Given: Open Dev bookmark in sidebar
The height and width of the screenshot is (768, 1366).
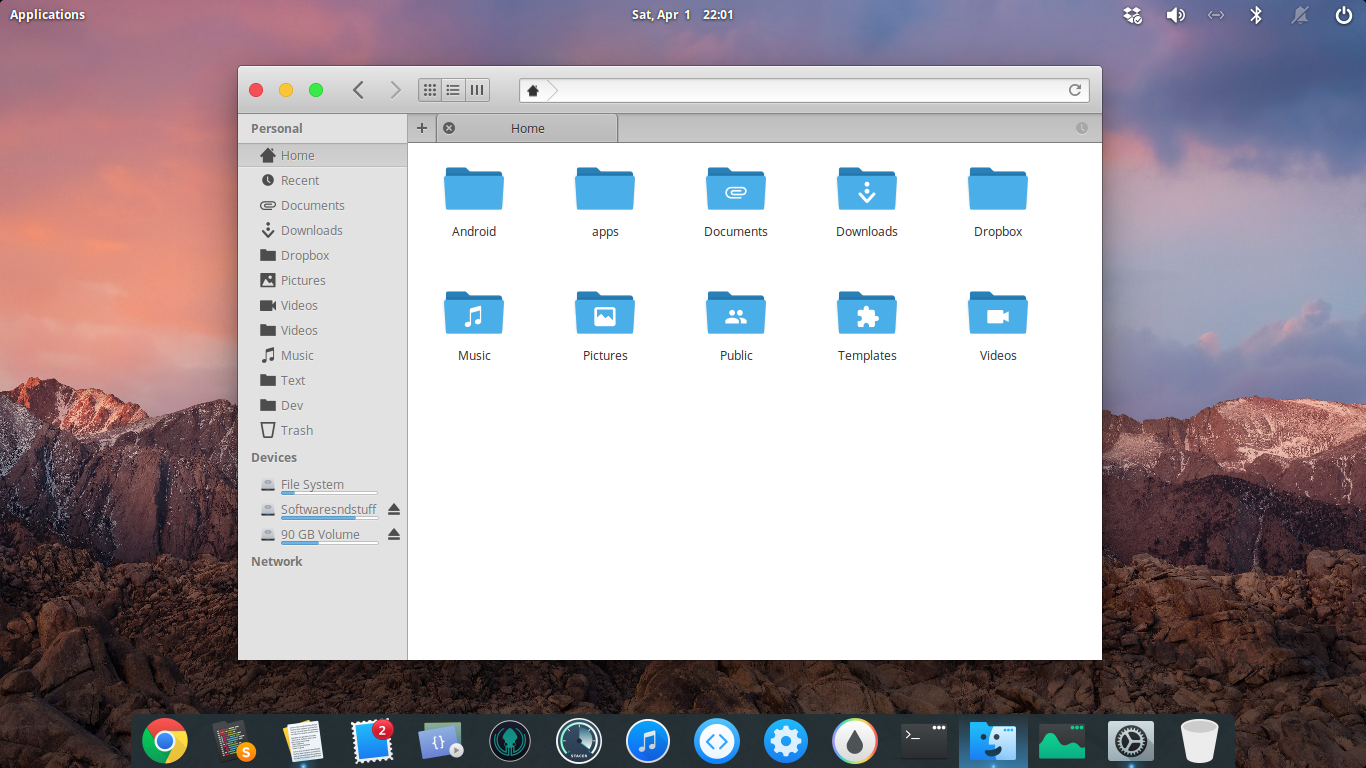Looking at the screenshot, I should (322, 405).
